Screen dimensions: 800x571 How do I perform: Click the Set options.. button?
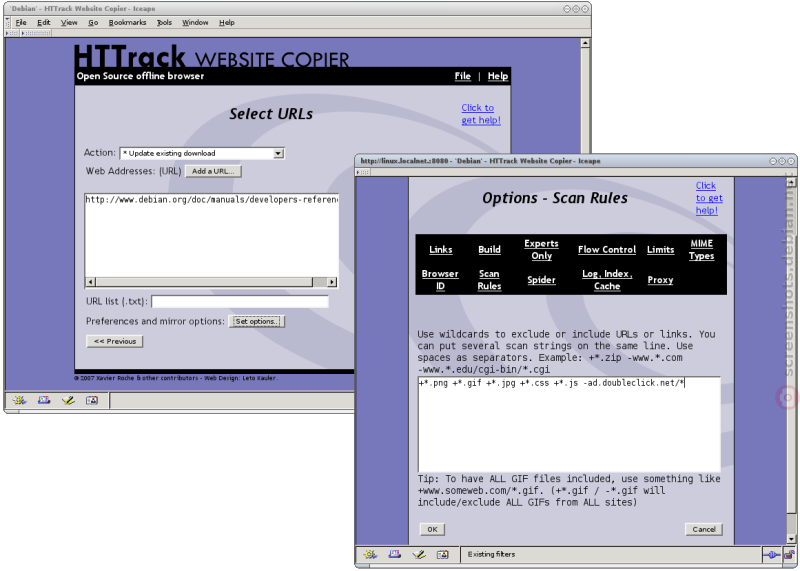pos(257,321)
